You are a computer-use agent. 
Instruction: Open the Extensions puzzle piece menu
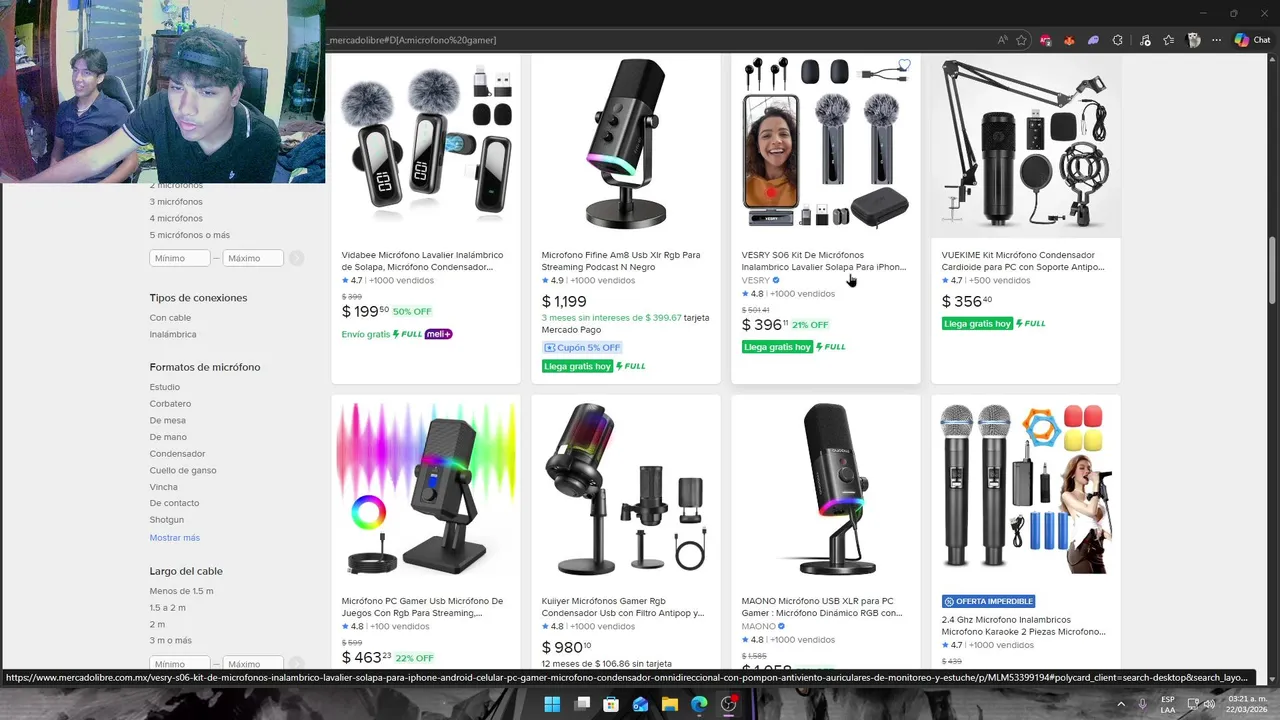pos(1118,40)
